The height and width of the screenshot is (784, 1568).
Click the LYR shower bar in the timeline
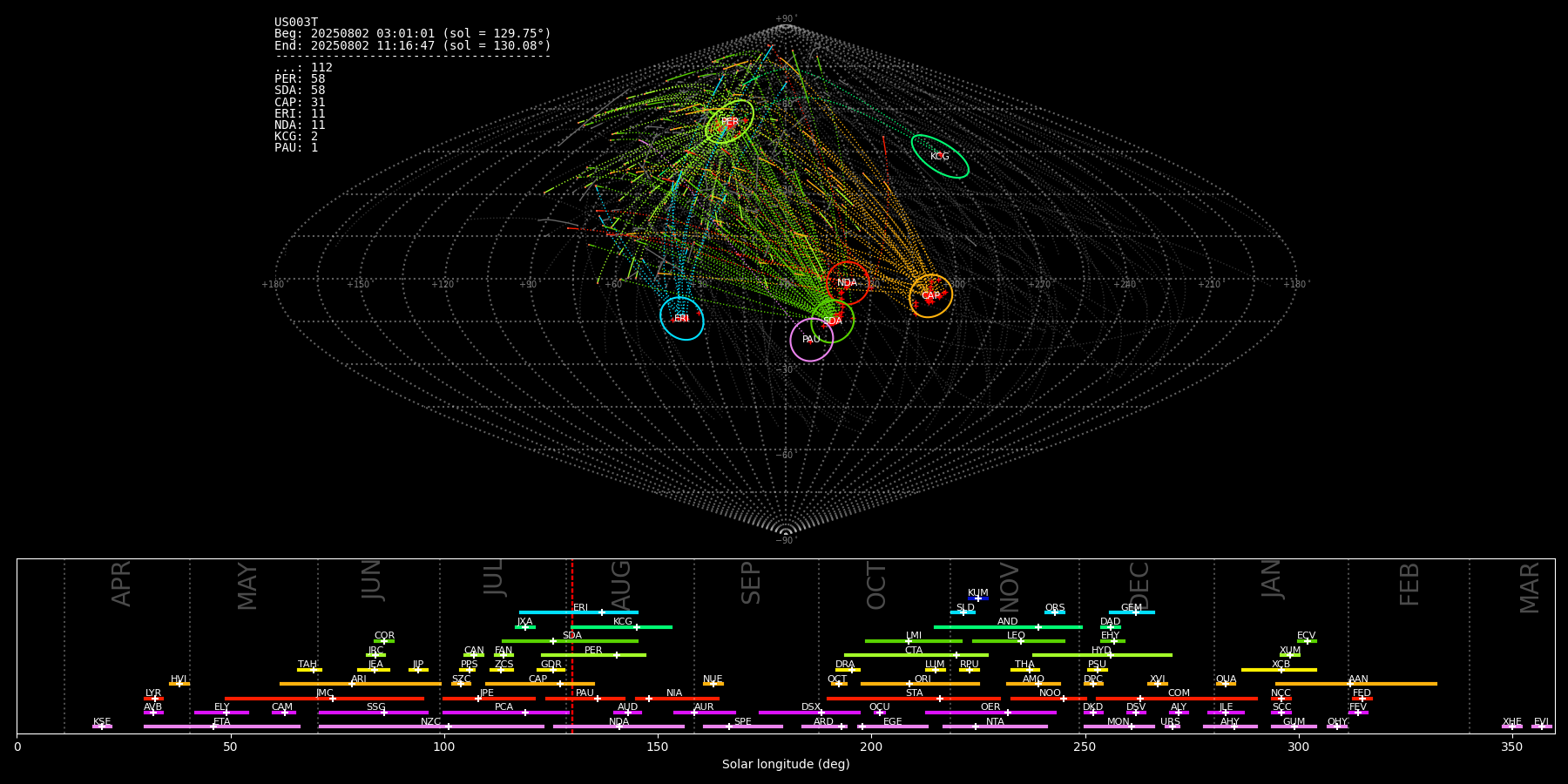[153, 699]
